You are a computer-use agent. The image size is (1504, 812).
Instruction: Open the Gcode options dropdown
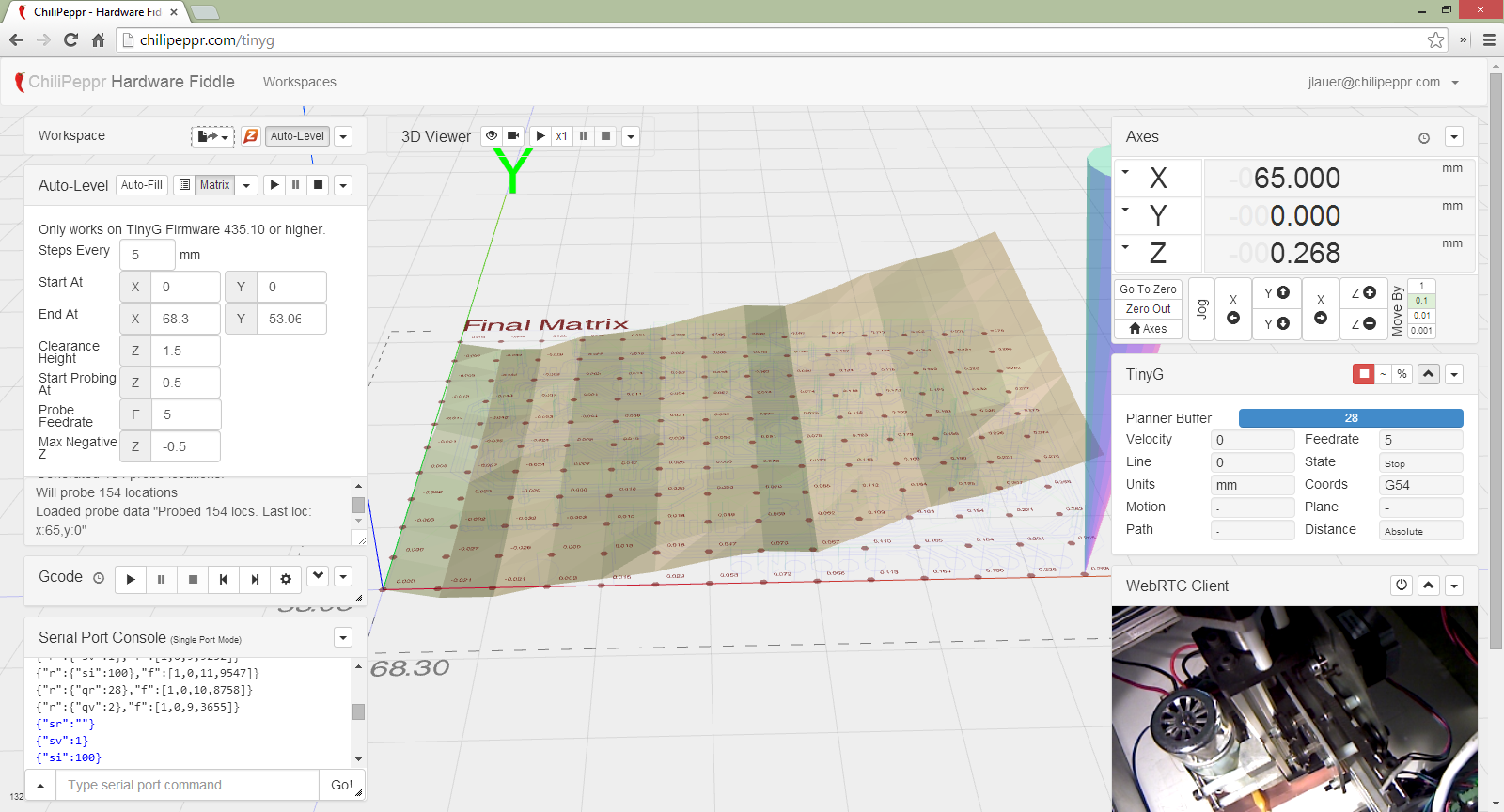[x=343, y=576]
